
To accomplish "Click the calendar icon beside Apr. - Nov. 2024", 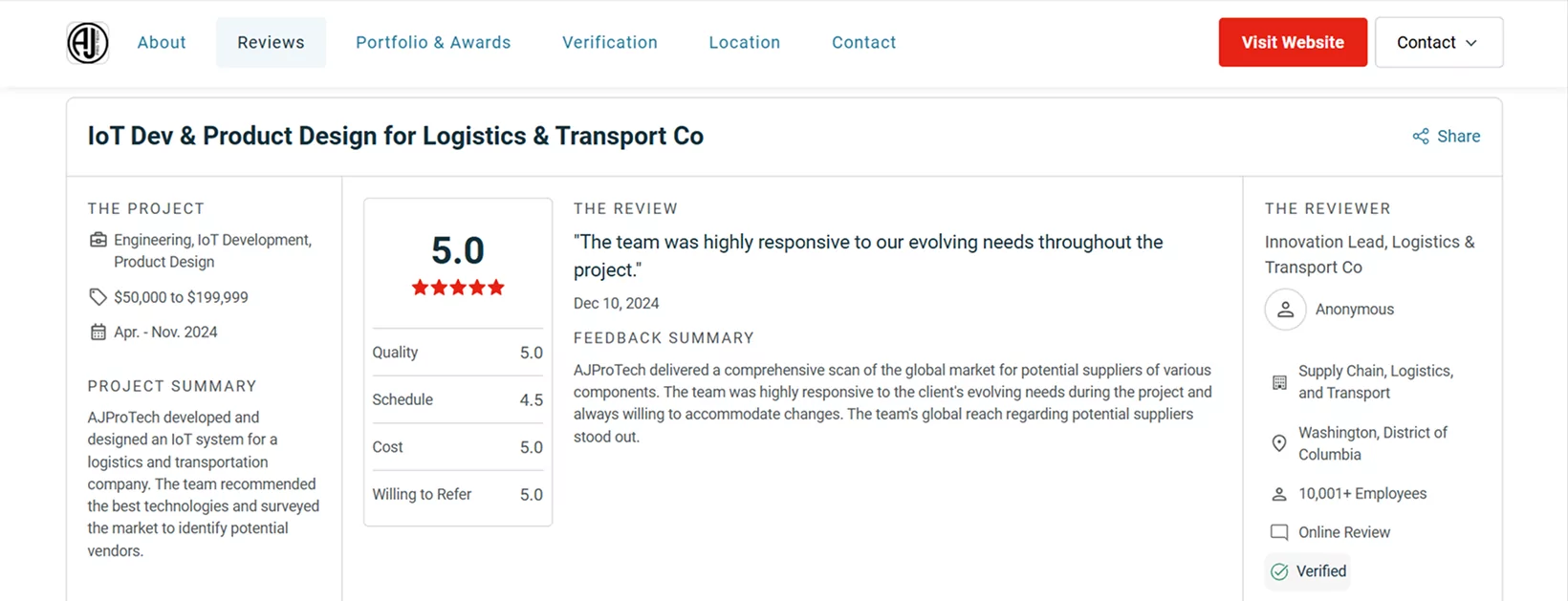I will (98, 333).
